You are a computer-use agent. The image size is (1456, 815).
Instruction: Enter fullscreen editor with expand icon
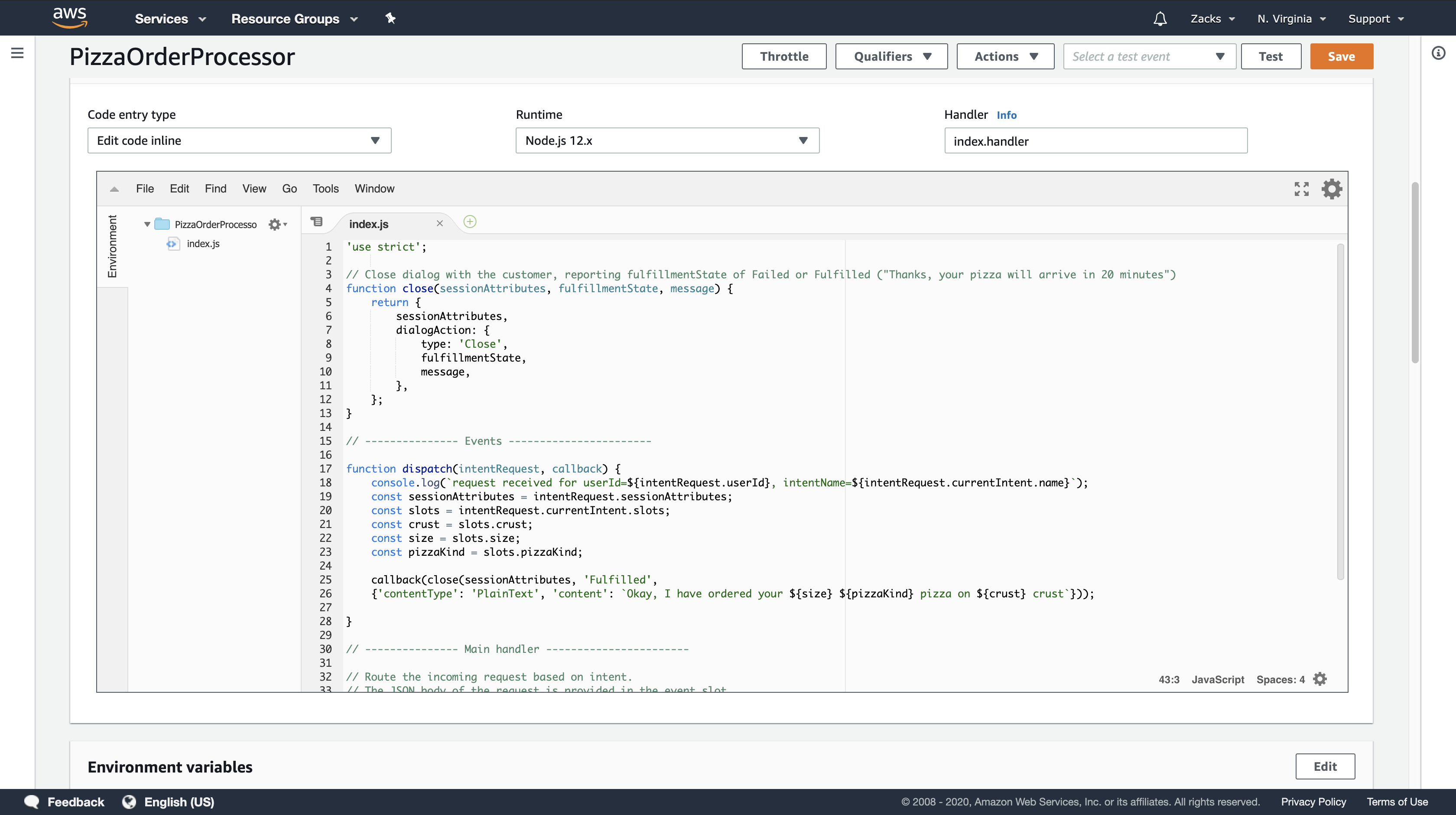point(1301,189)
